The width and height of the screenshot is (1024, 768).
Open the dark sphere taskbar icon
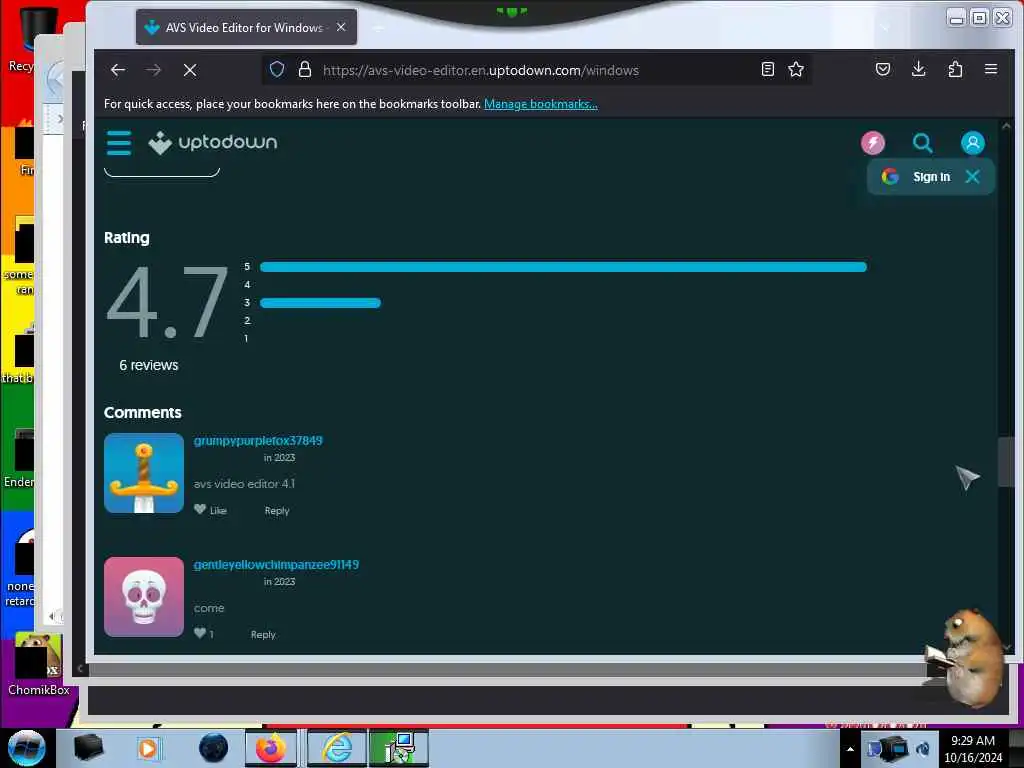tap(214, 748)
